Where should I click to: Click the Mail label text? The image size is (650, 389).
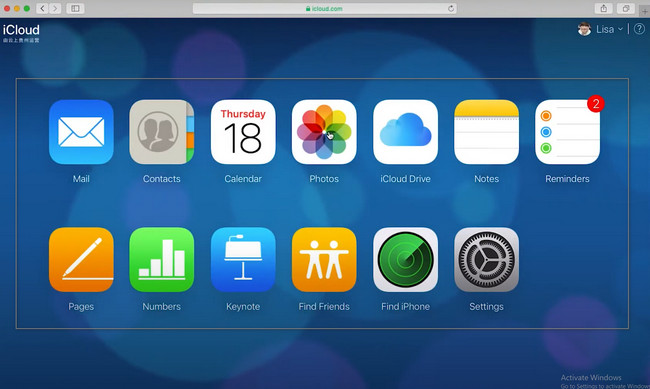81,179
